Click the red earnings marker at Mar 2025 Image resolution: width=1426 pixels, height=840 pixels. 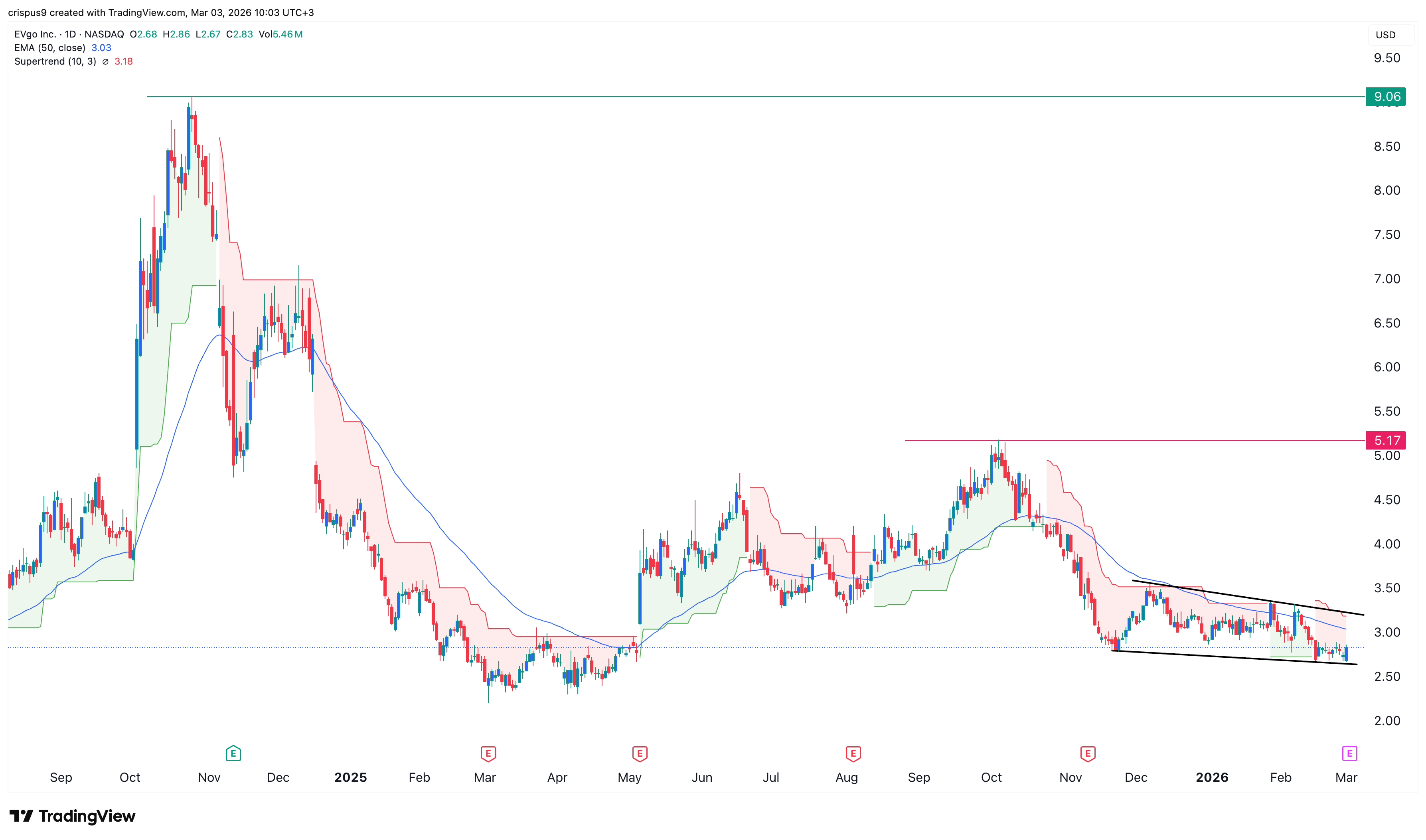pyautogui.click(x=488, y=753)
